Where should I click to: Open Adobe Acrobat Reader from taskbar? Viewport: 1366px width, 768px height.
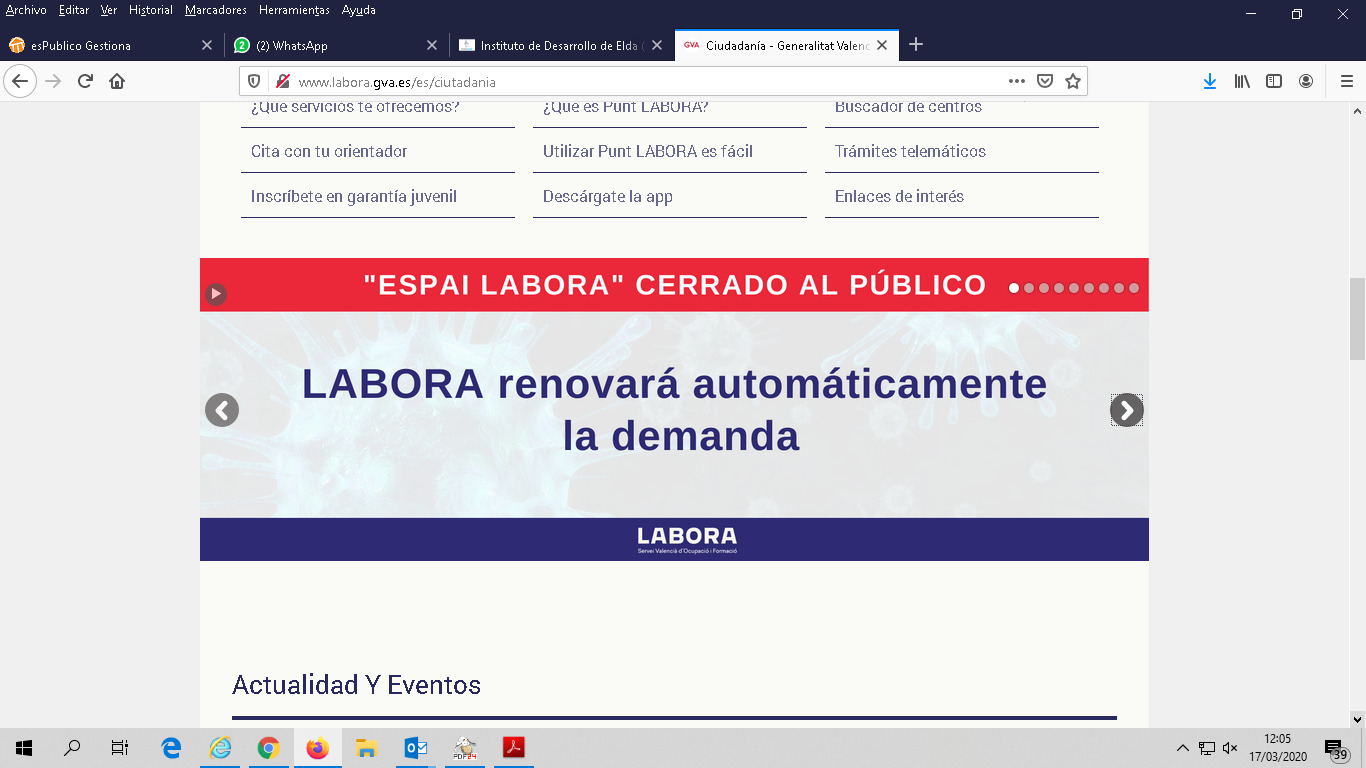click(x=513, y=748)
